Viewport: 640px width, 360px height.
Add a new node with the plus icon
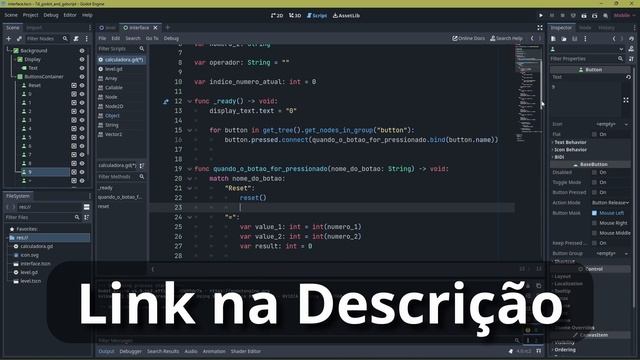coord(9,38)
